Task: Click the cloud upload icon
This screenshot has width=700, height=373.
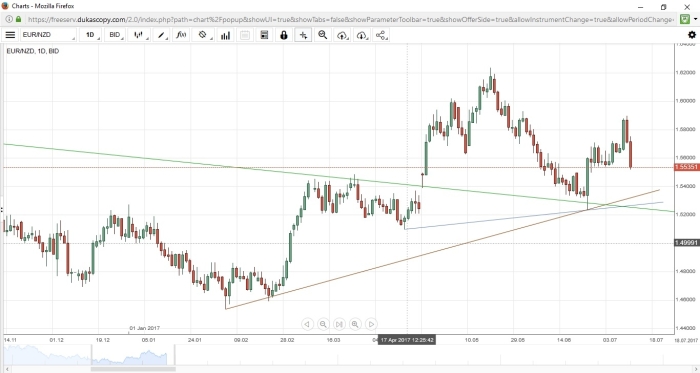Action: pos(342,35)
